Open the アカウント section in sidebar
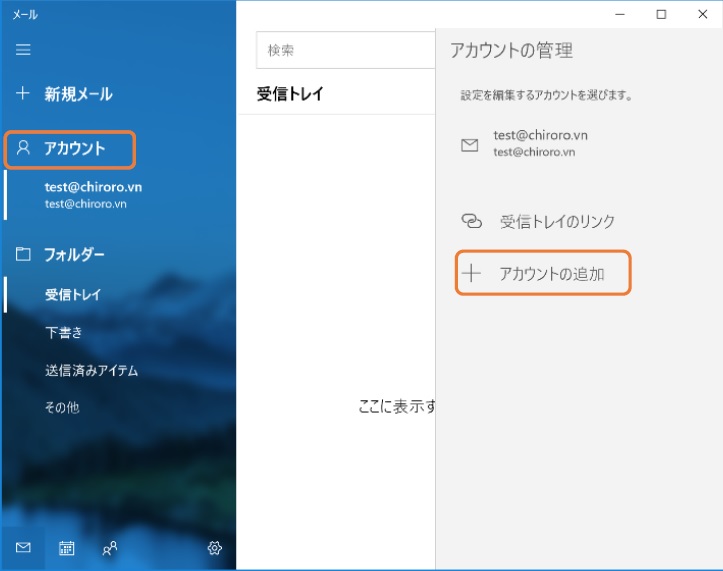The image size is (723, 571). (70, 149)
